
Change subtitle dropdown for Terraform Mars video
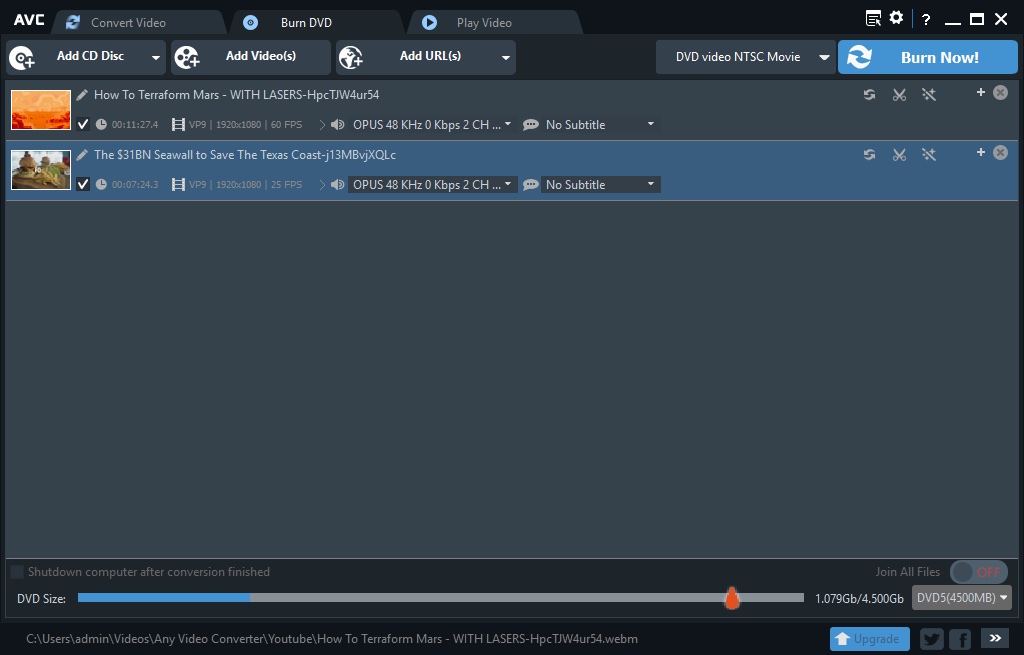(x=595, y=124)
